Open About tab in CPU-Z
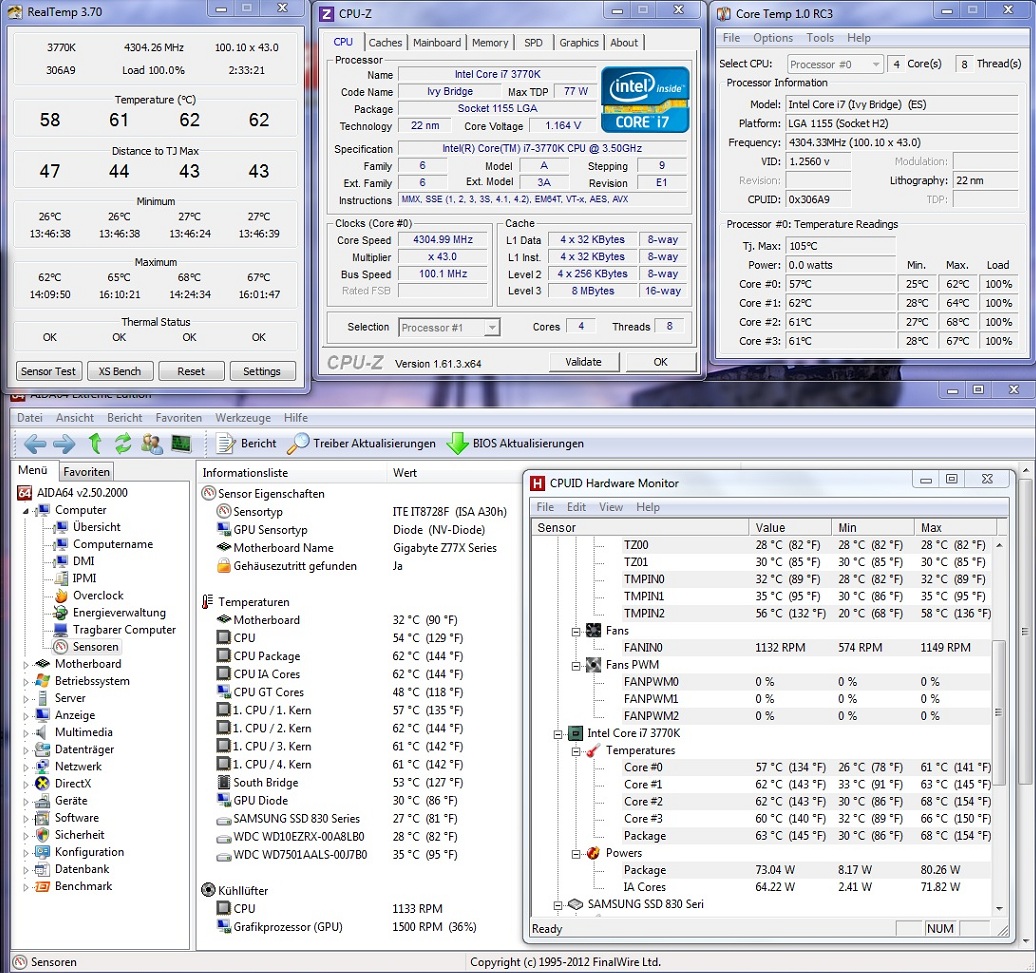Screen dimensions: 1036x973 [x=624, y=43]
